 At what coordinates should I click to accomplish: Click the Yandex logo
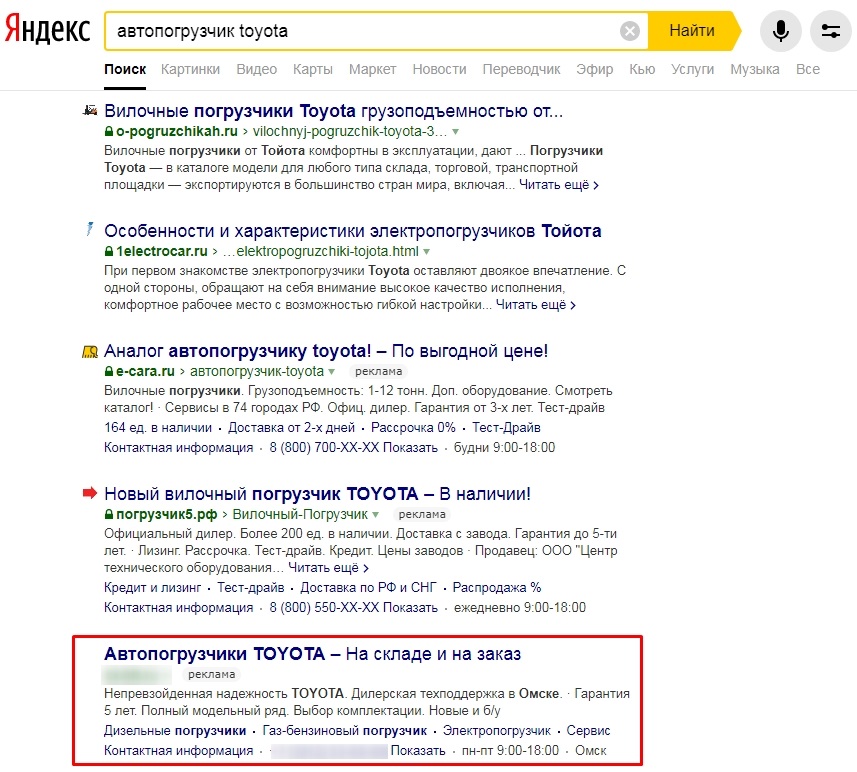47,30
